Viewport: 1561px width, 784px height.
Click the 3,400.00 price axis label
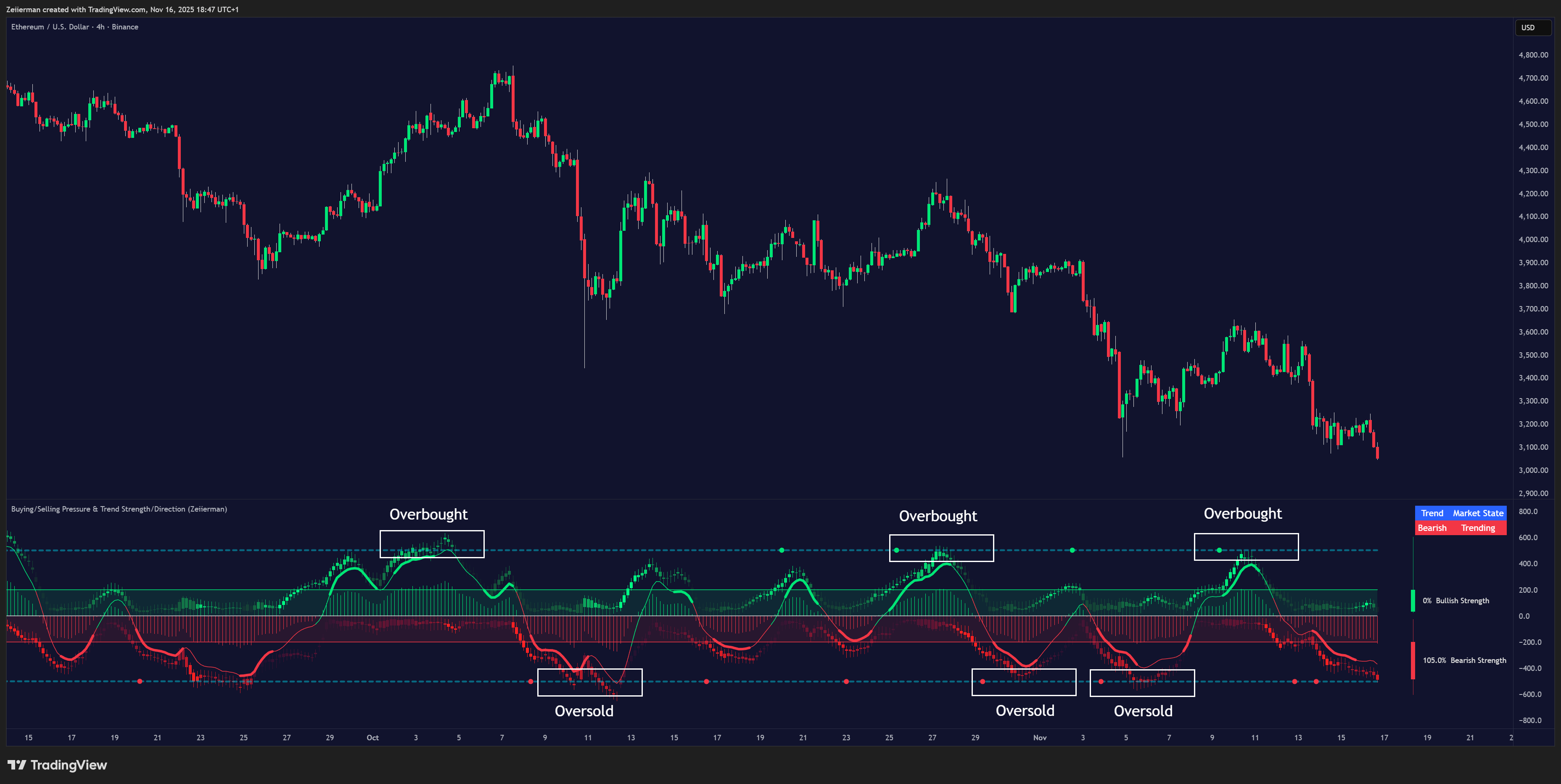(1533, 377)
